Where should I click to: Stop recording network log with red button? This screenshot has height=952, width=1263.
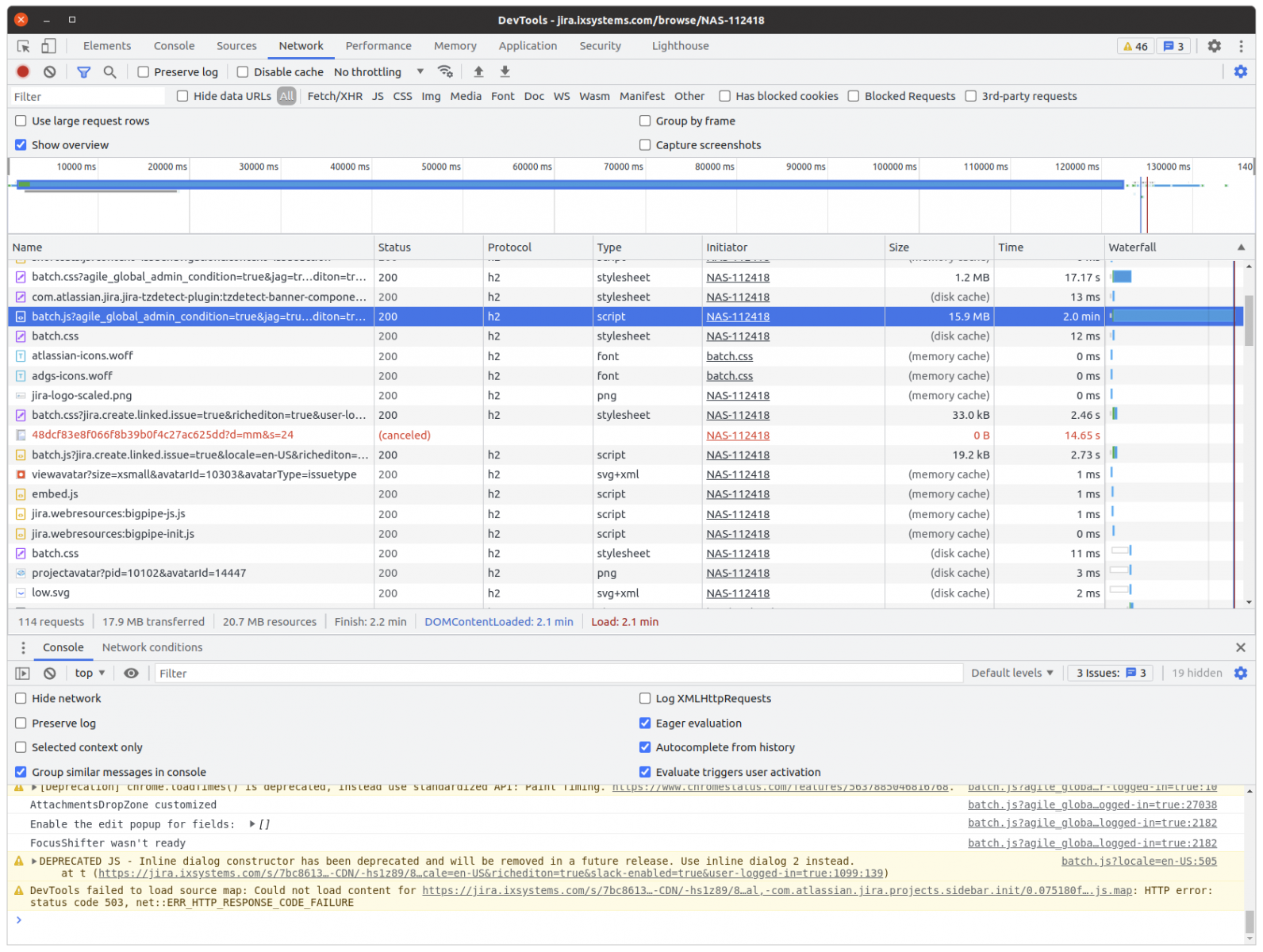[23, 71]
